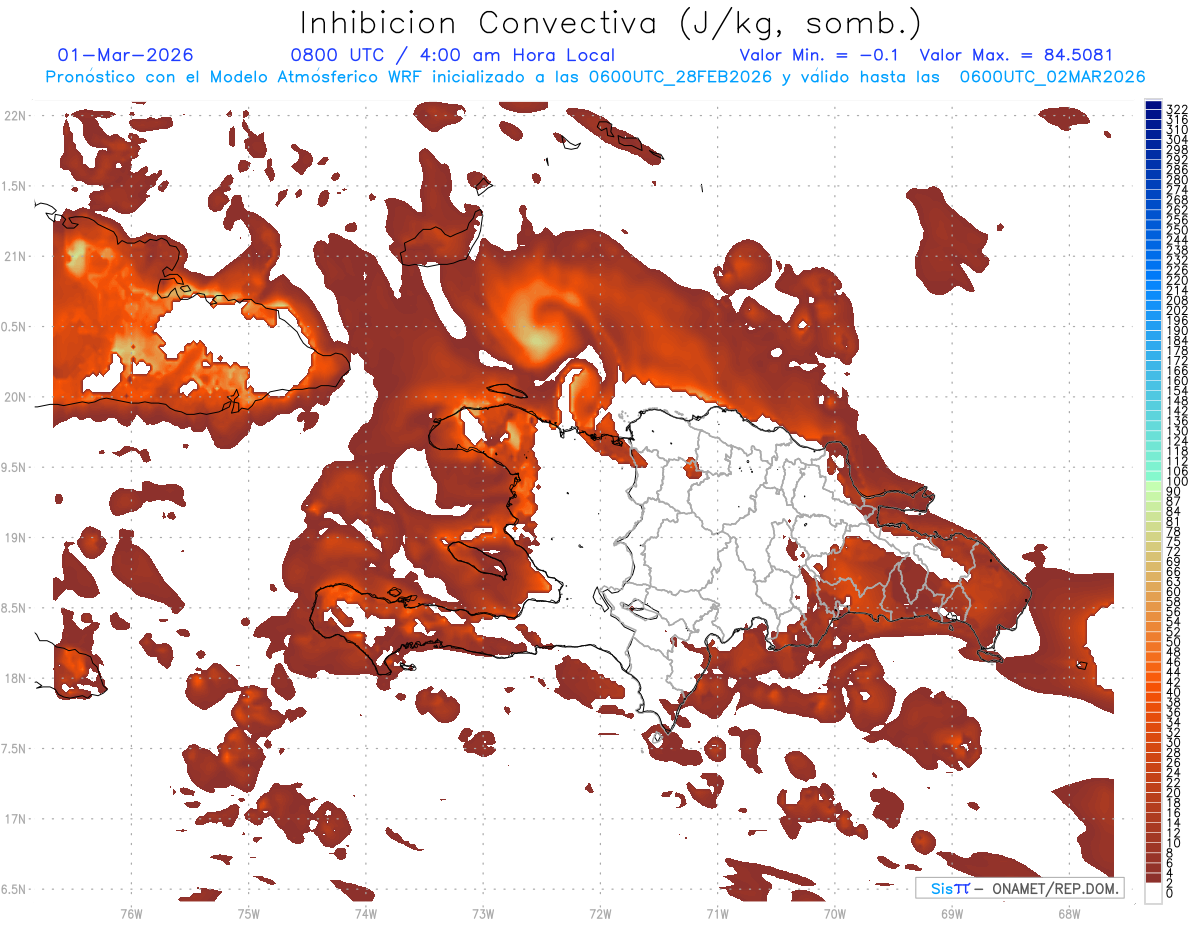Viewport: 1200px width, 927px height.
Task: Click the 20N latitude label
Action: click(16, 397)
